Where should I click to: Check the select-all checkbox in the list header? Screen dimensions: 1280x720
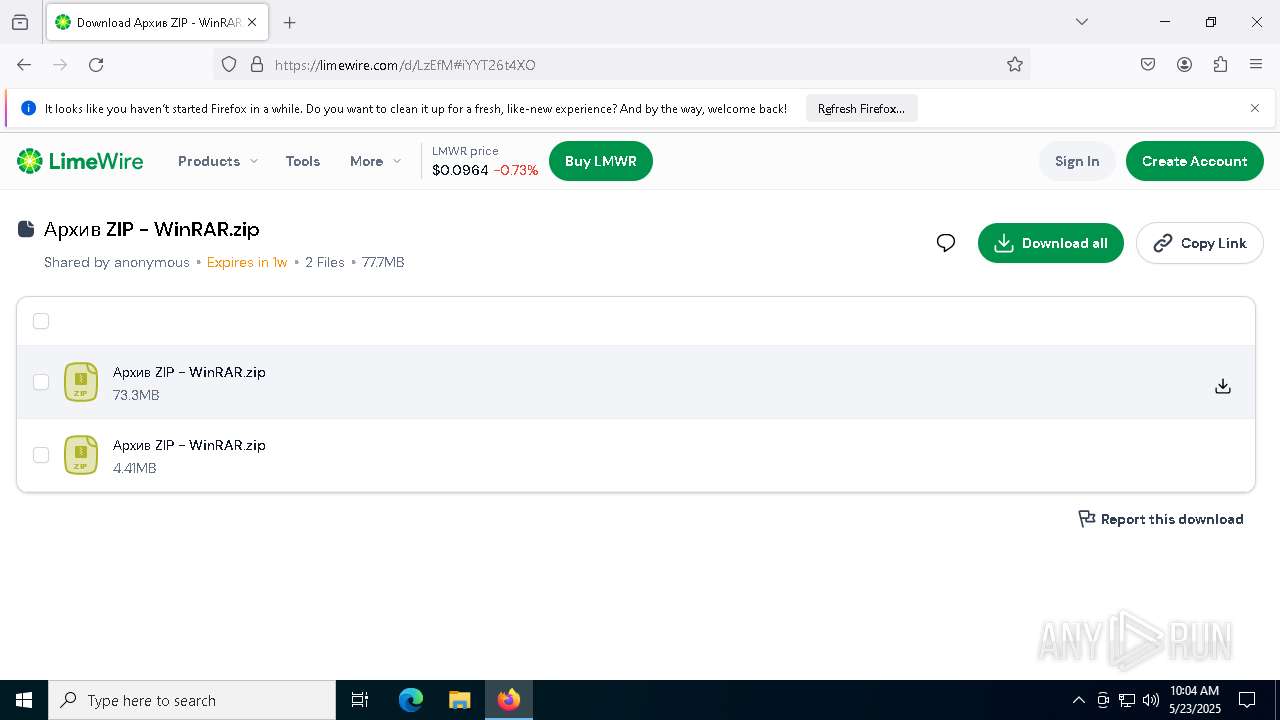tap(41, 321)
